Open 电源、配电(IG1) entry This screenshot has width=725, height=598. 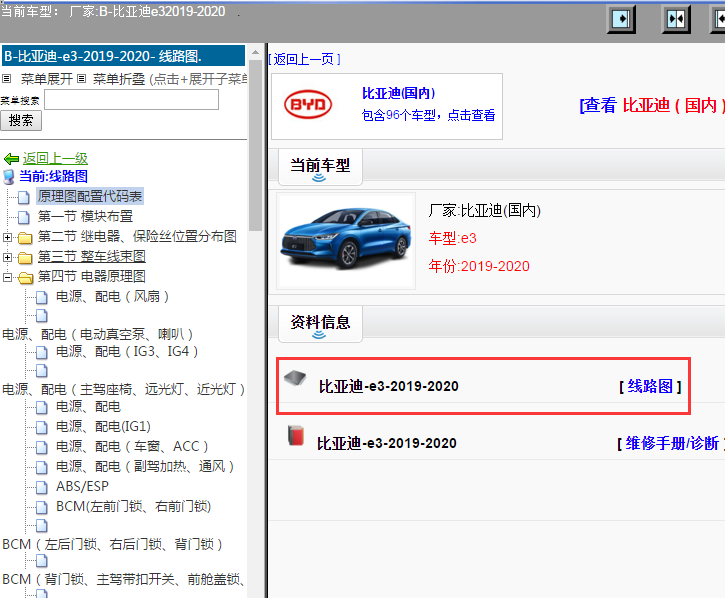[x=103, y=426]
